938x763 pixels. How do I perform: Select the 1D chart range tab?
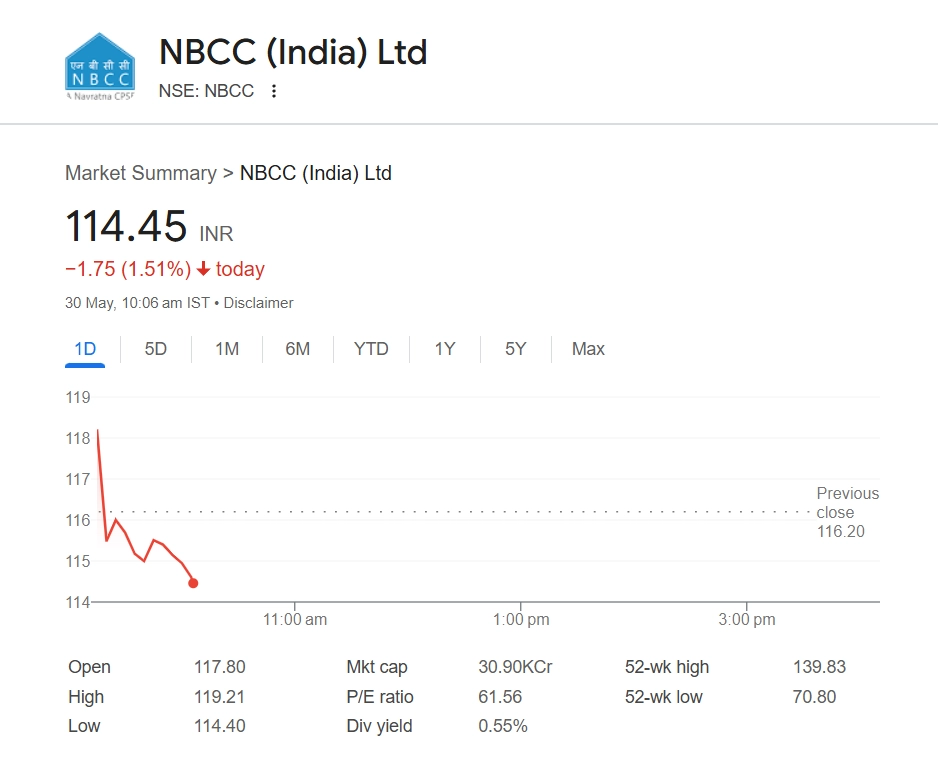[85, 349]
